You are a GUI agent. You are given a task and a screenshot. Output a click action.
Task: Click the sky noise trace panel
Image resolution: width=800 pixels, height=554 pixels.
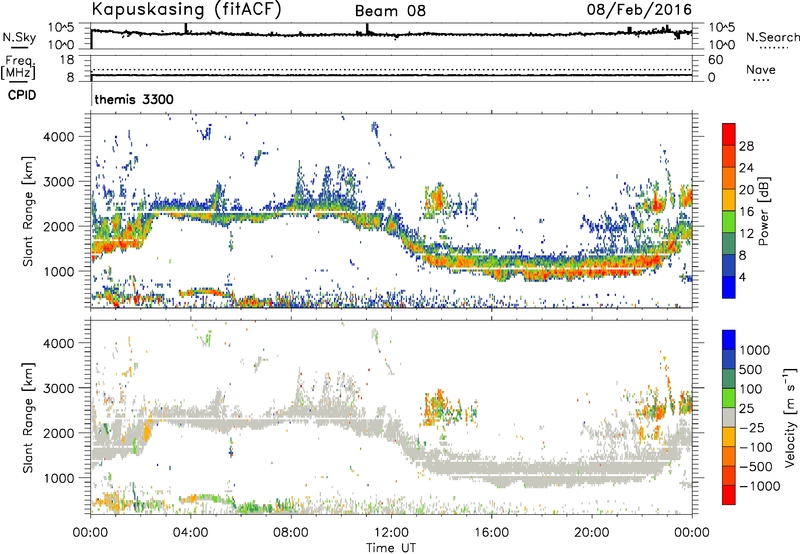[391, 36]
